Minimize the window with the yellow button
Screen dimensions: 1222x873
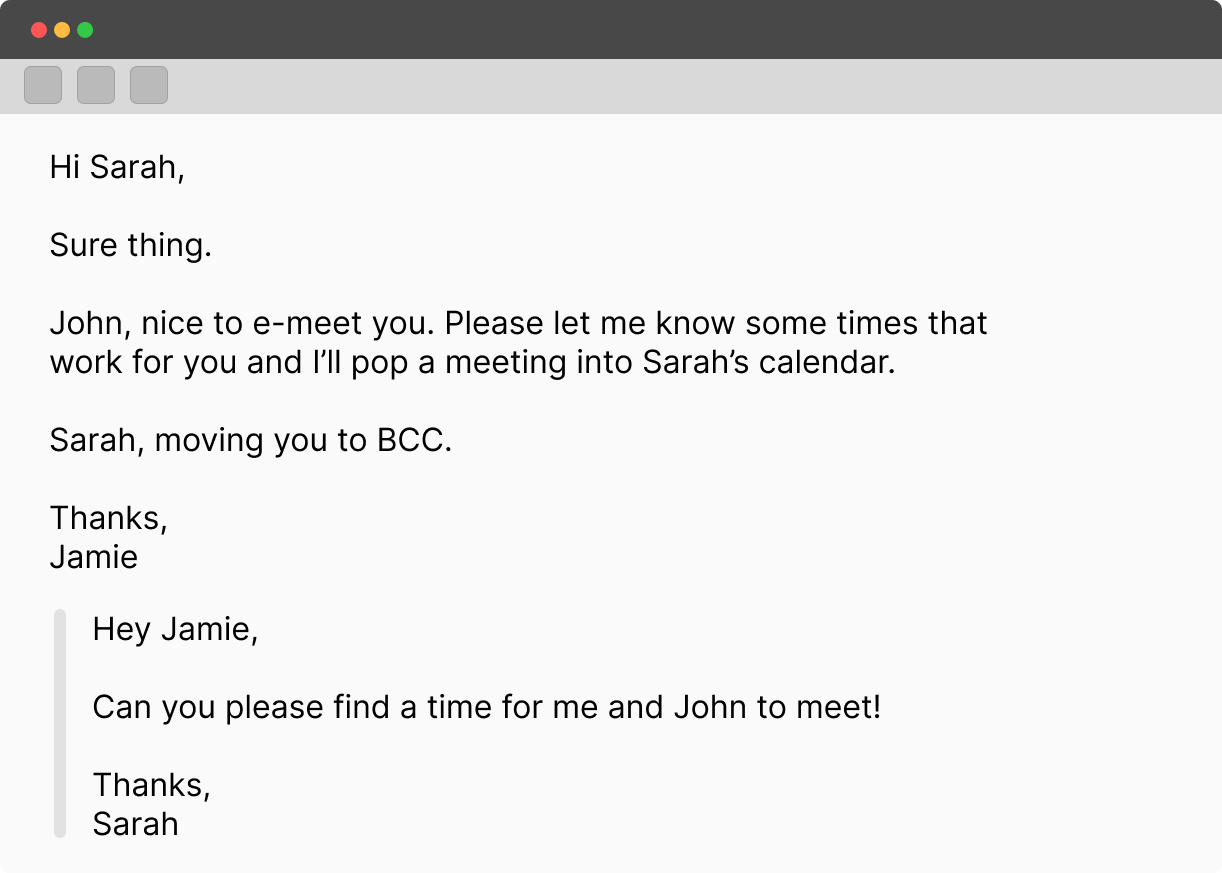click(62, 30)
